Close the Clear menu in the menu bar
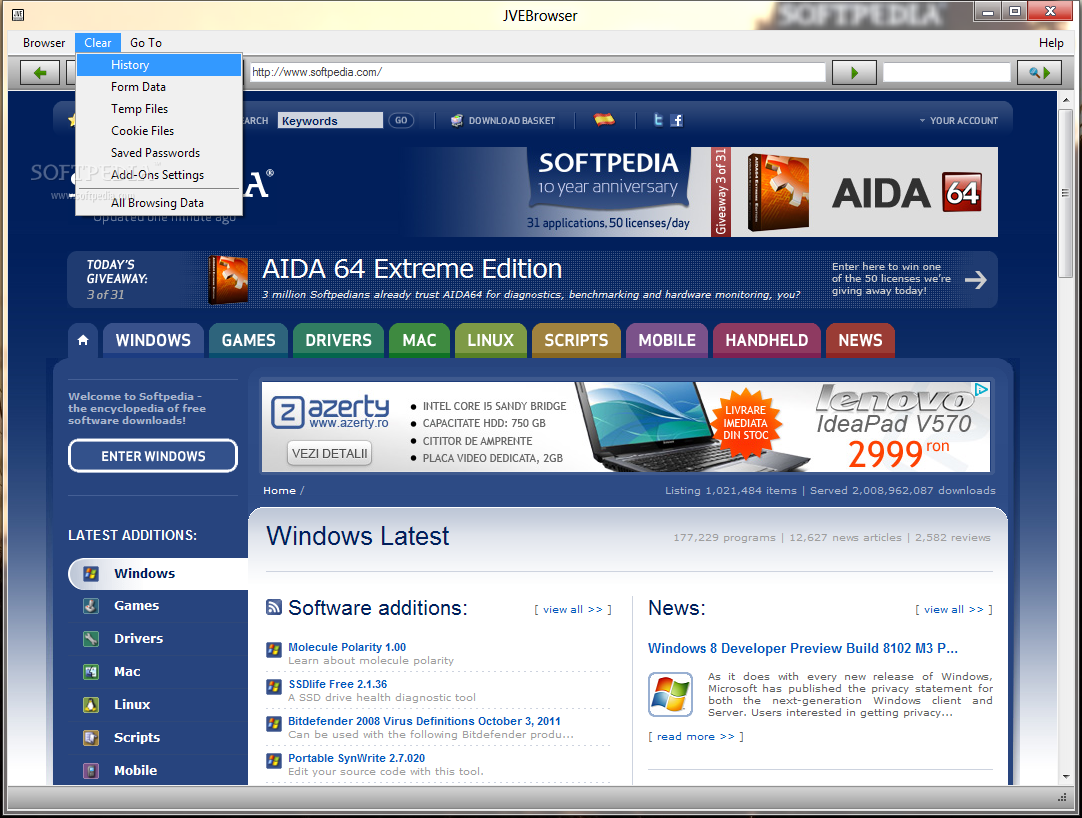This screenshot has width=1082, height=818. [x=98, y=43]
